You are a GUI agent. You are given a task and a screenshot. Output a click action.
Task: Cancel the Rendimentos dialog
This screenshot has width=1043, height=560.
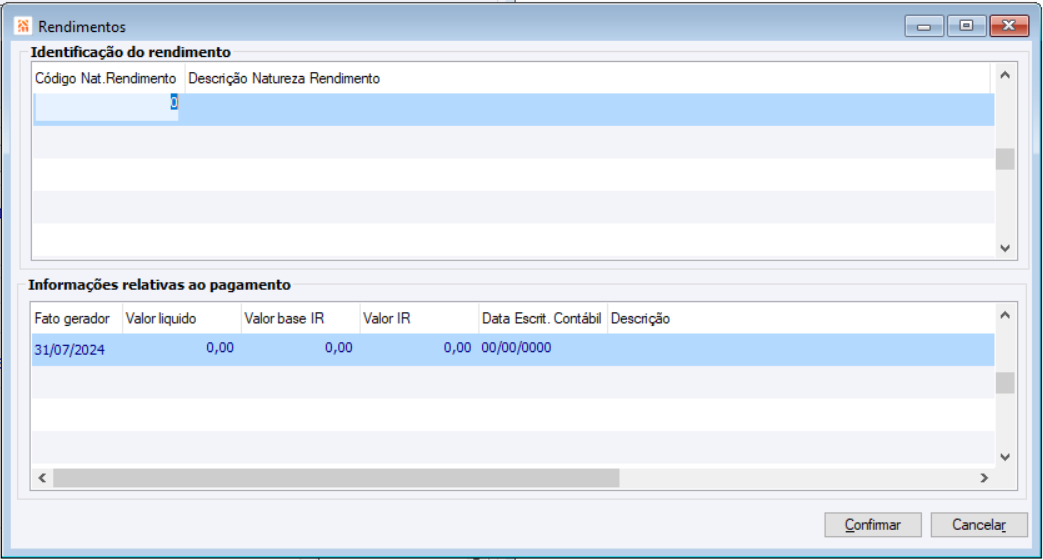point(979,525)
